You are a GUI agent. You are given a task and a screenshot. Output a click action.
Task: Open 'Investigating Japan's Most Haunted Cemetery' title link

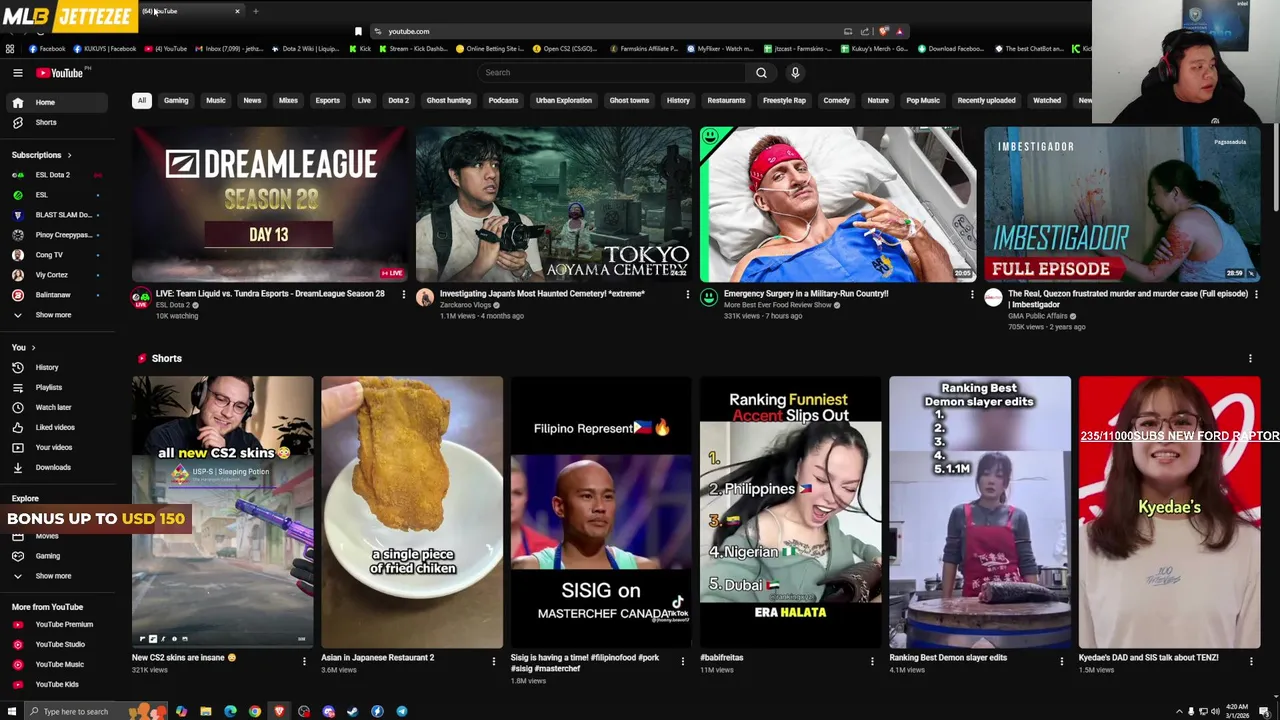pos(542,294)
